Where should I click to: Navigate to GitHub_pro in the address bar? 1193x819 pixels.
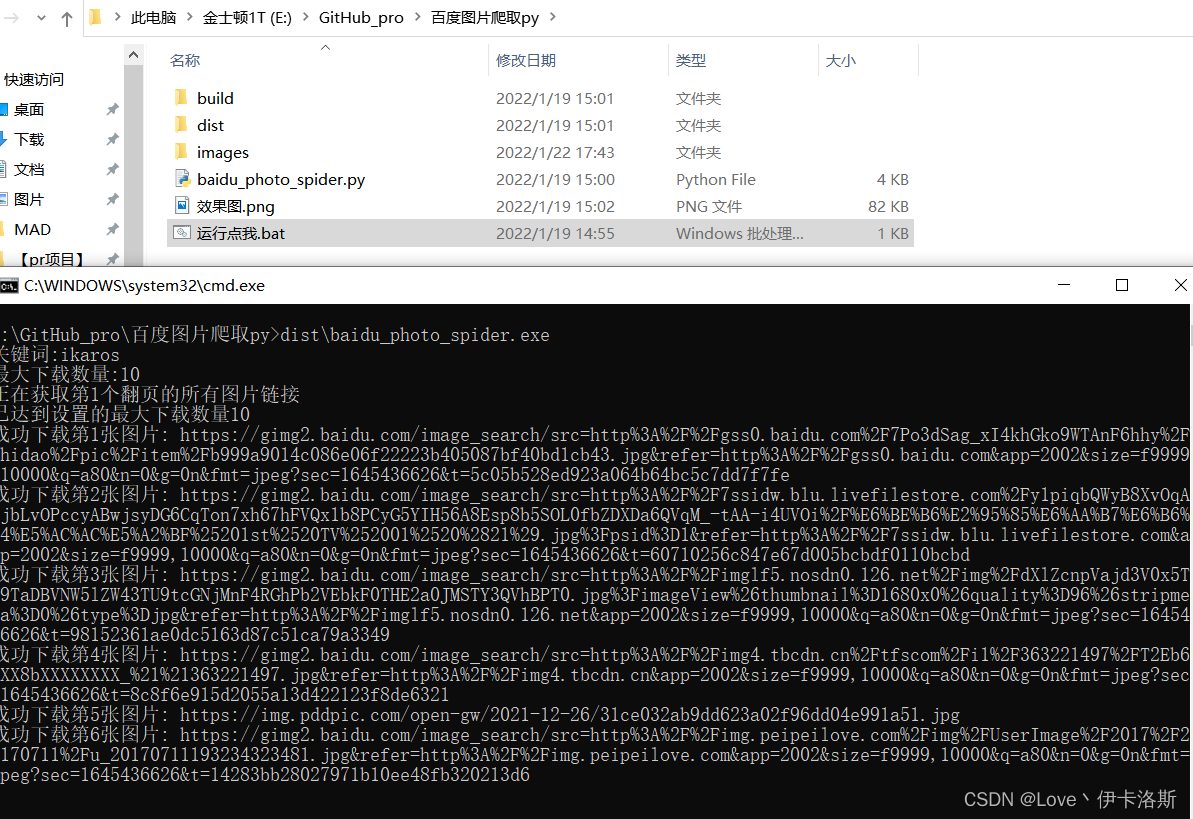[361, 18]
